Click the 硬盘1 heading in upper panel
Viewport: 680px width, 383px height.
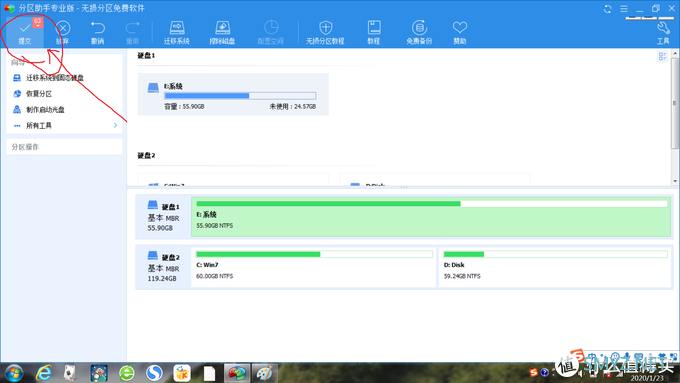coord(146,56)
